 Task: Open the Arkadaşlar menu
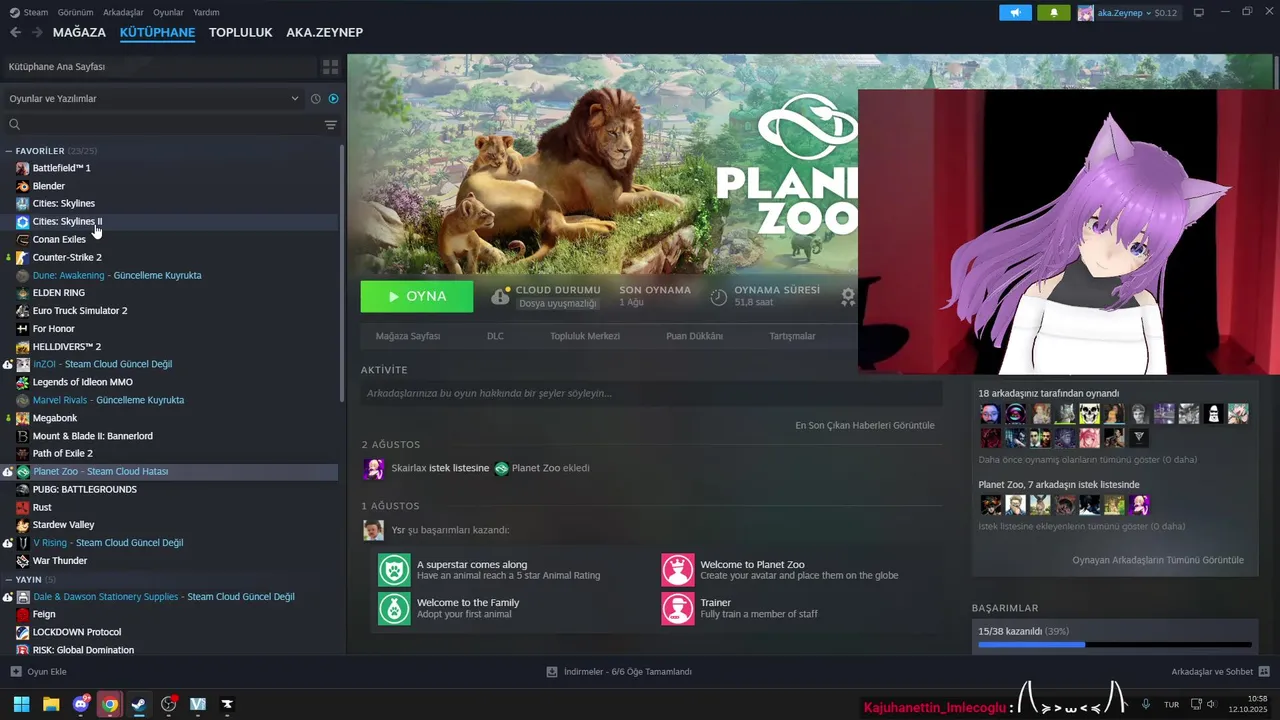[123, 12]
